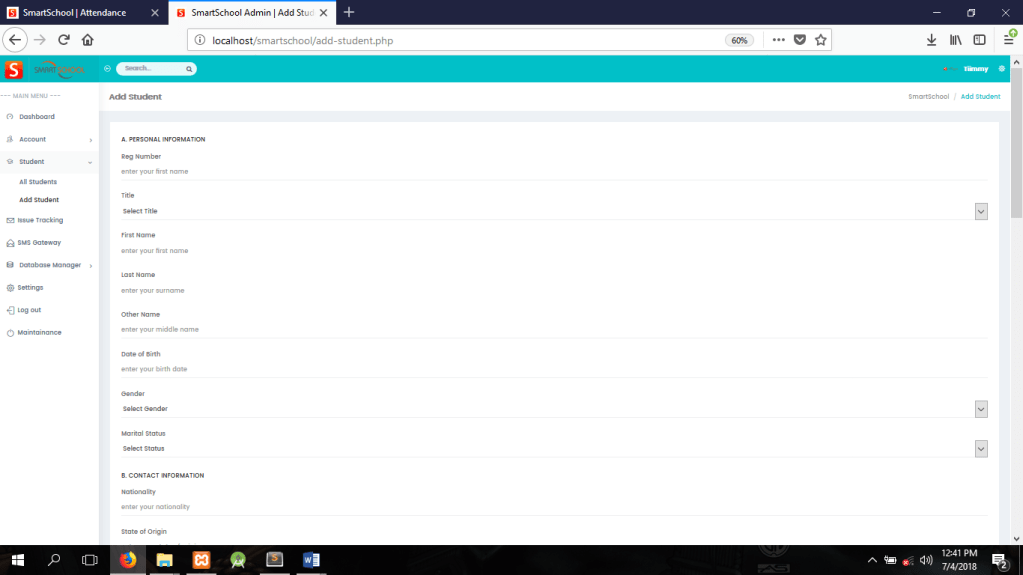This screenshot has height=575, width=1023.
Task: Click the search magnifier icon in header
Action: [188, 69]
